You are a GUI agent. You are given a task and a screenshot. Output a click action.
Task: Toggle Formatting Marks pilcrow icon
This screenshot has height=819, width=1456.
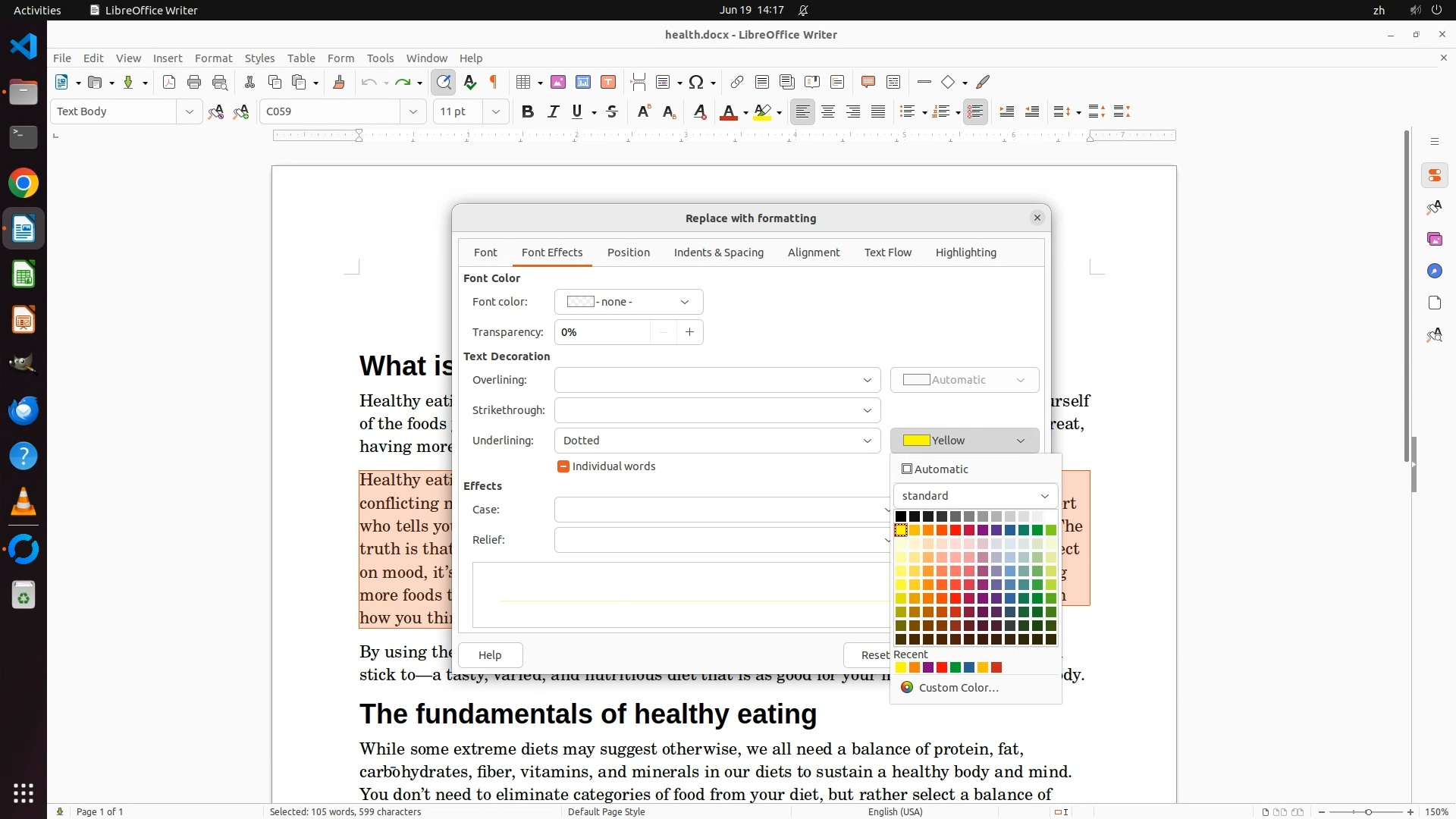coord(494,82)
